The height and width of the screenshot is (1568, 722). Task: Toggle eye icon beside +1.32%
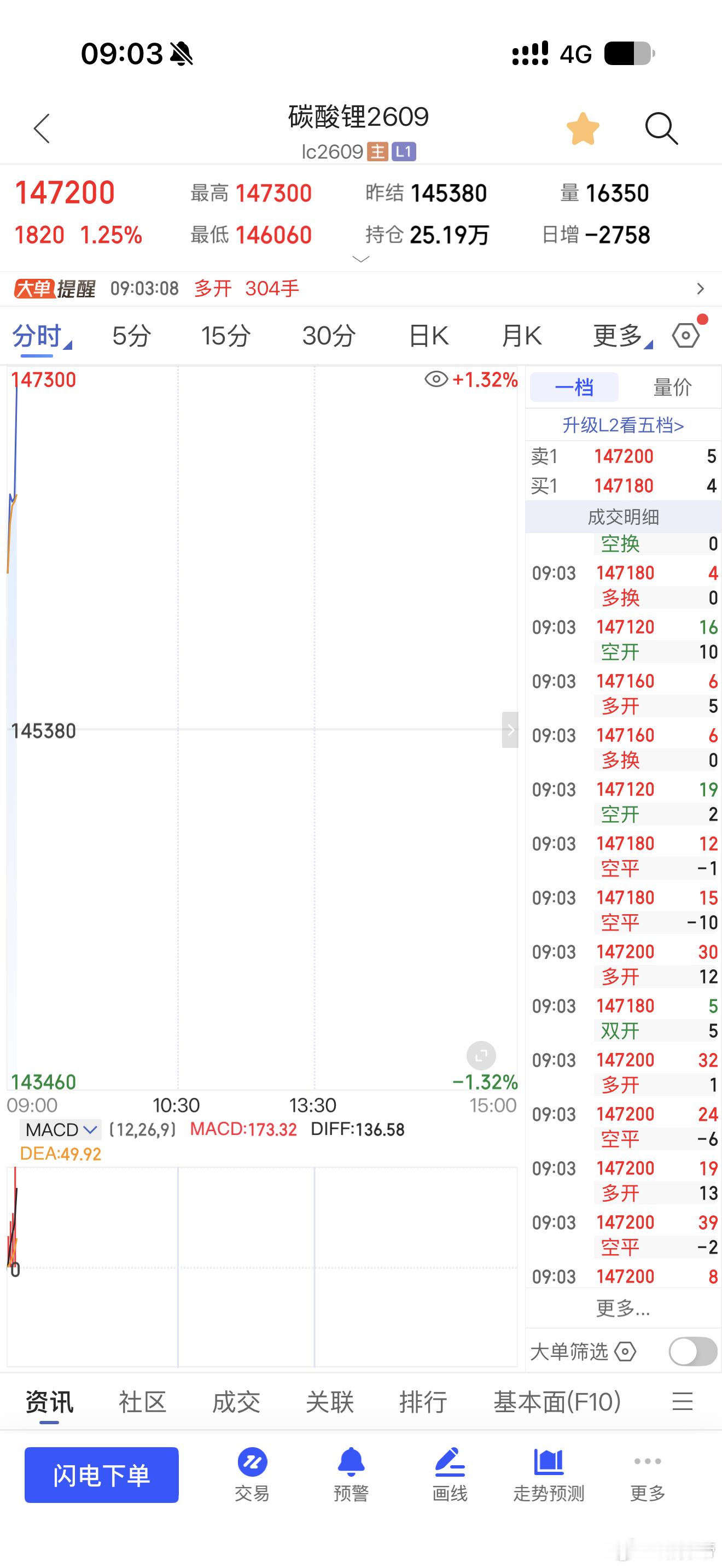coord(436,379)
